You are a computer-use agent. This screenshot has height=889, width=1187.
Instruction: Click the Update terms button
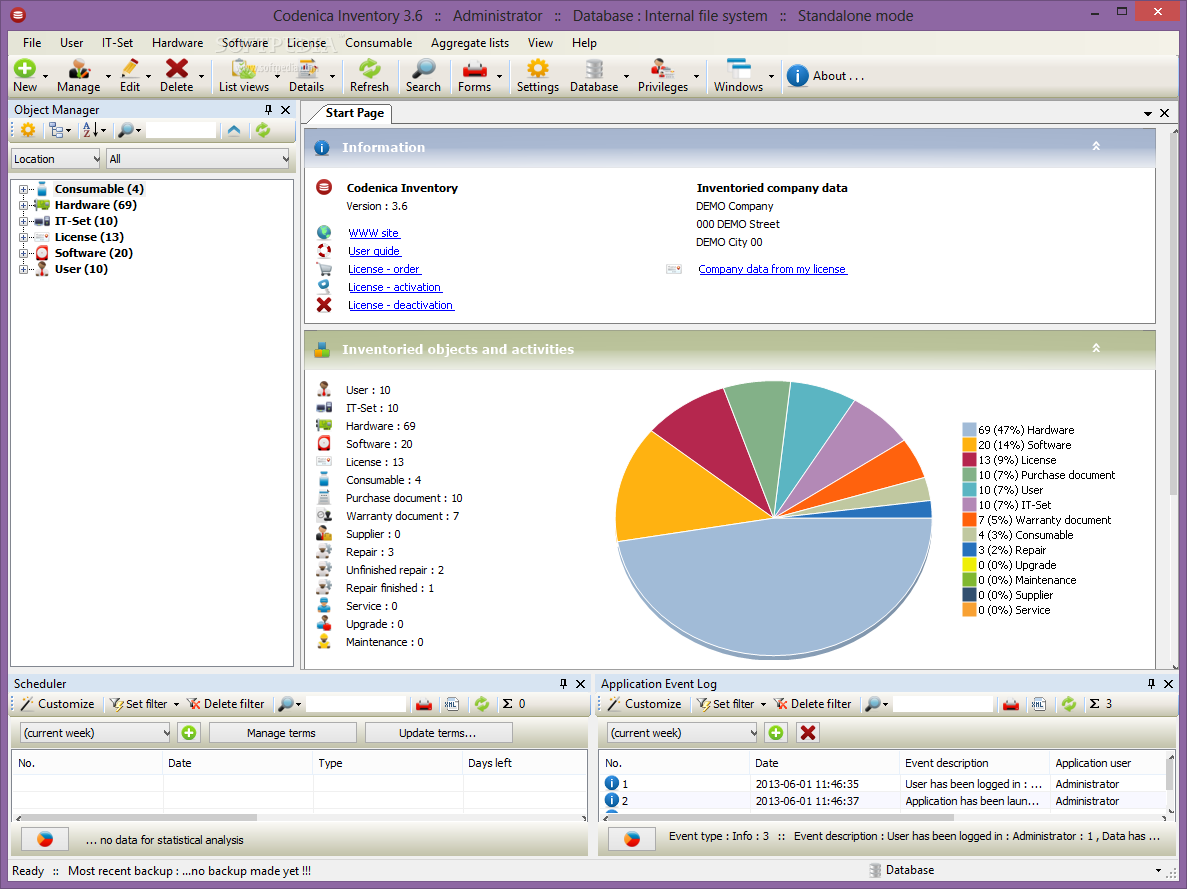(x=438, y=733)
